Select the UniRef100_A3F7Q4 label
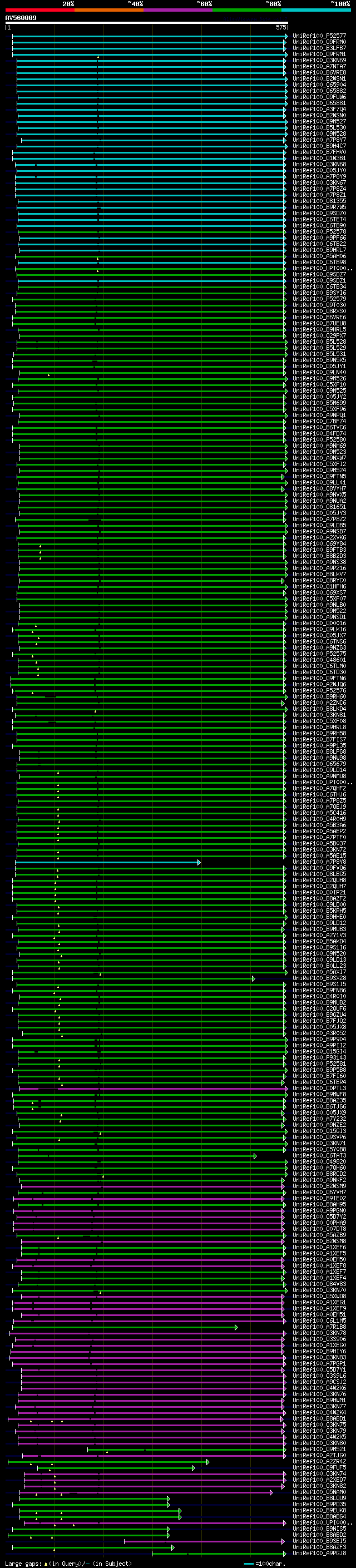 319,110
